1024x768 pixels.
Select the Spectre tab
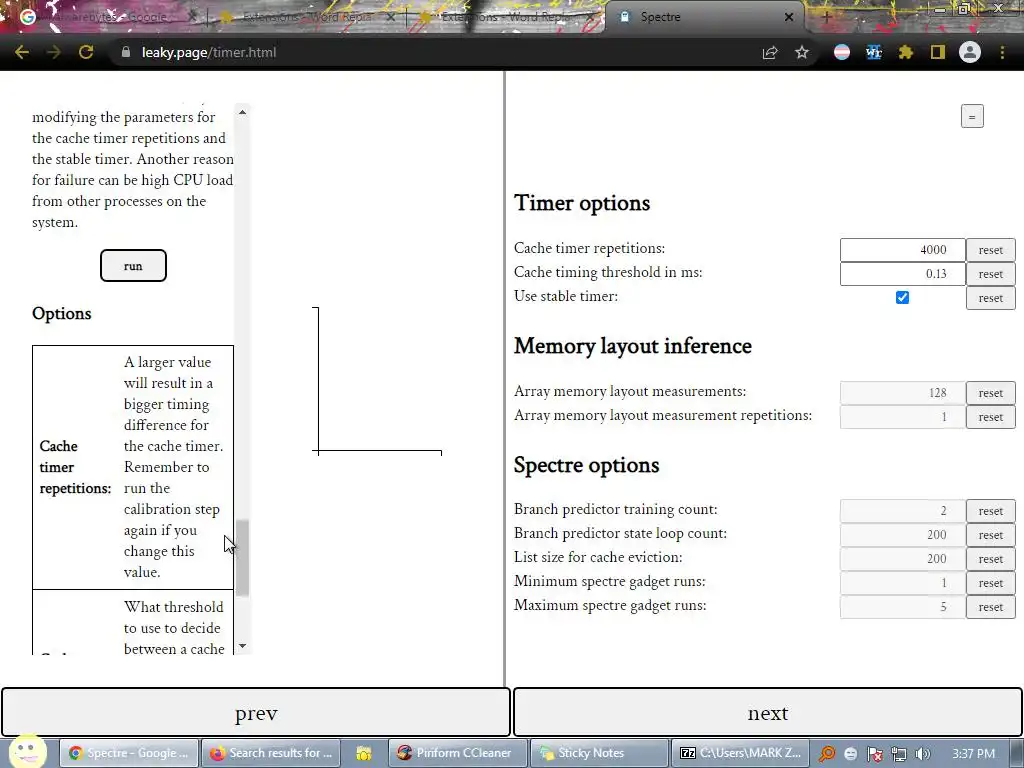pyautogui.click(x=705, y=17)
